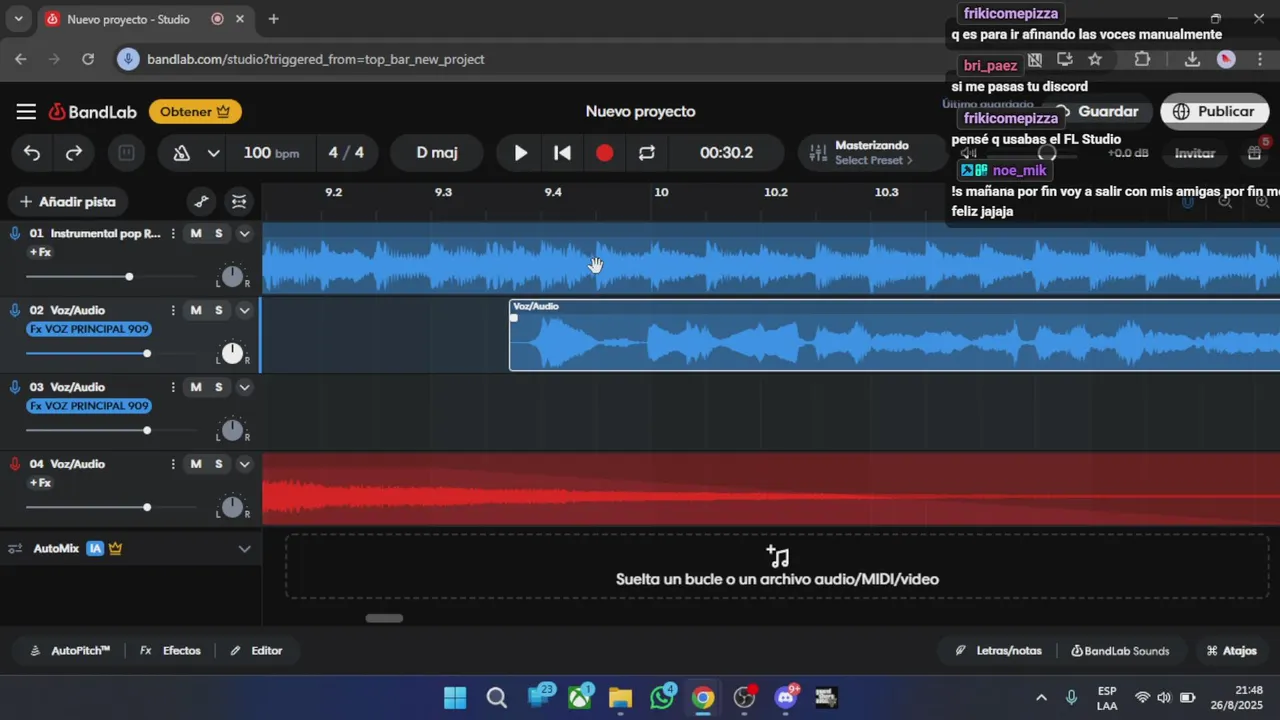Open WhatsApp from the Windows taskbar
The image size is (1280, 720).
pos(662,697)
